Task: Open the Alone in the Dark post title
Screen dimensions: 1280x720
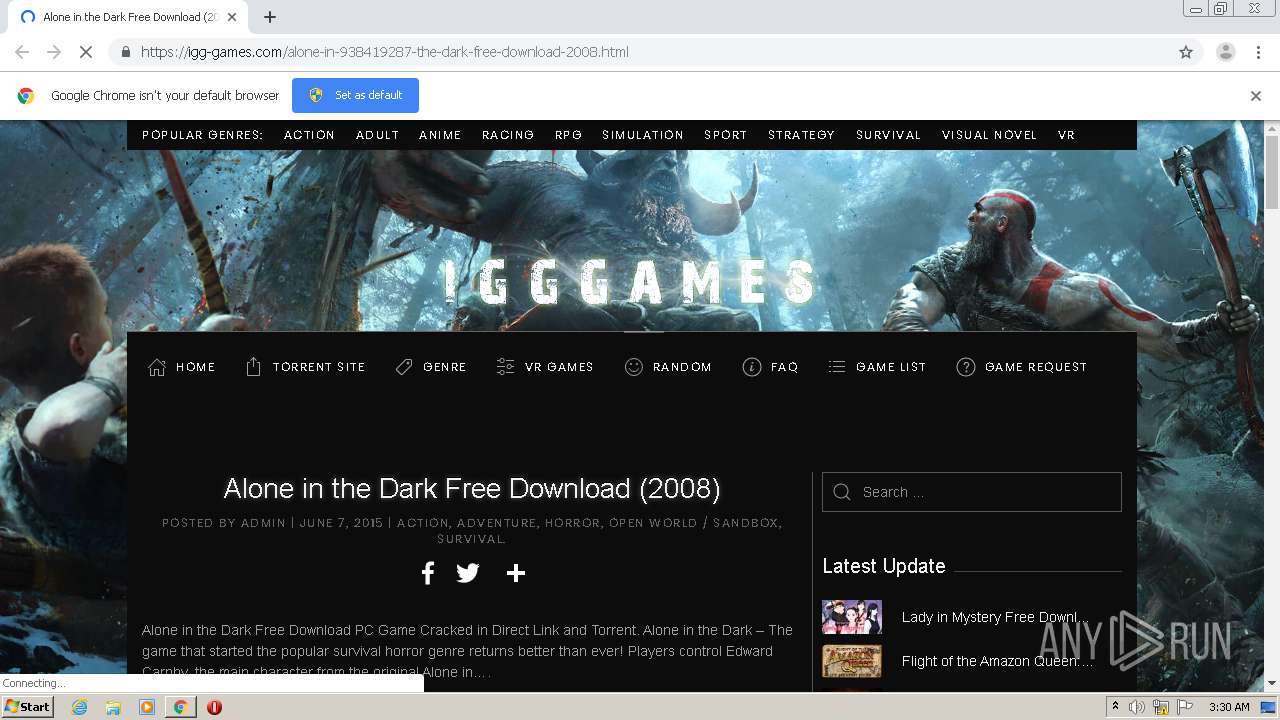Action: click(471, 488)
